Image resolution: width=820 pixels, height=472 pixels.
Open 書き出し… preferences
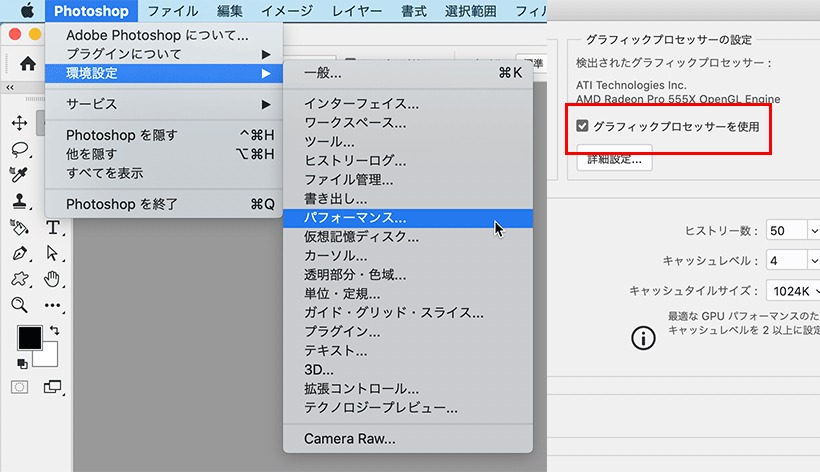(x=408, y=199)
